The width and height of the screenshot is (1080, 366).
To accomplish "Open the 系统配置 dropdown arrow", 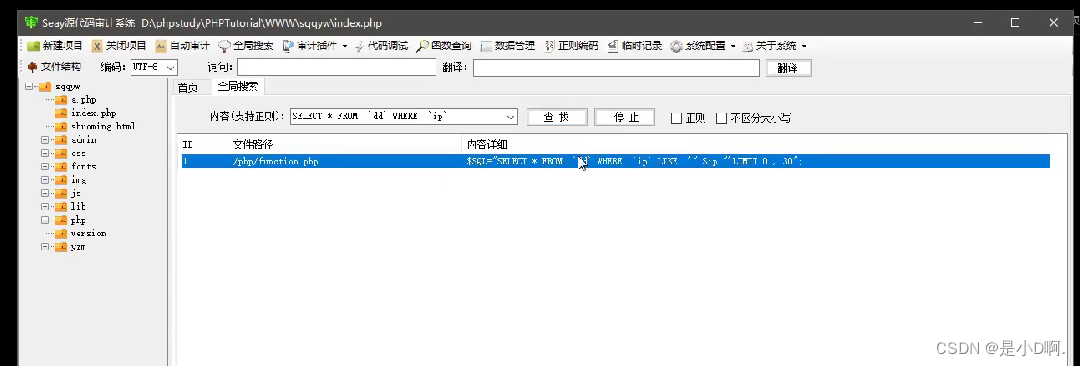I will point(733,46).
